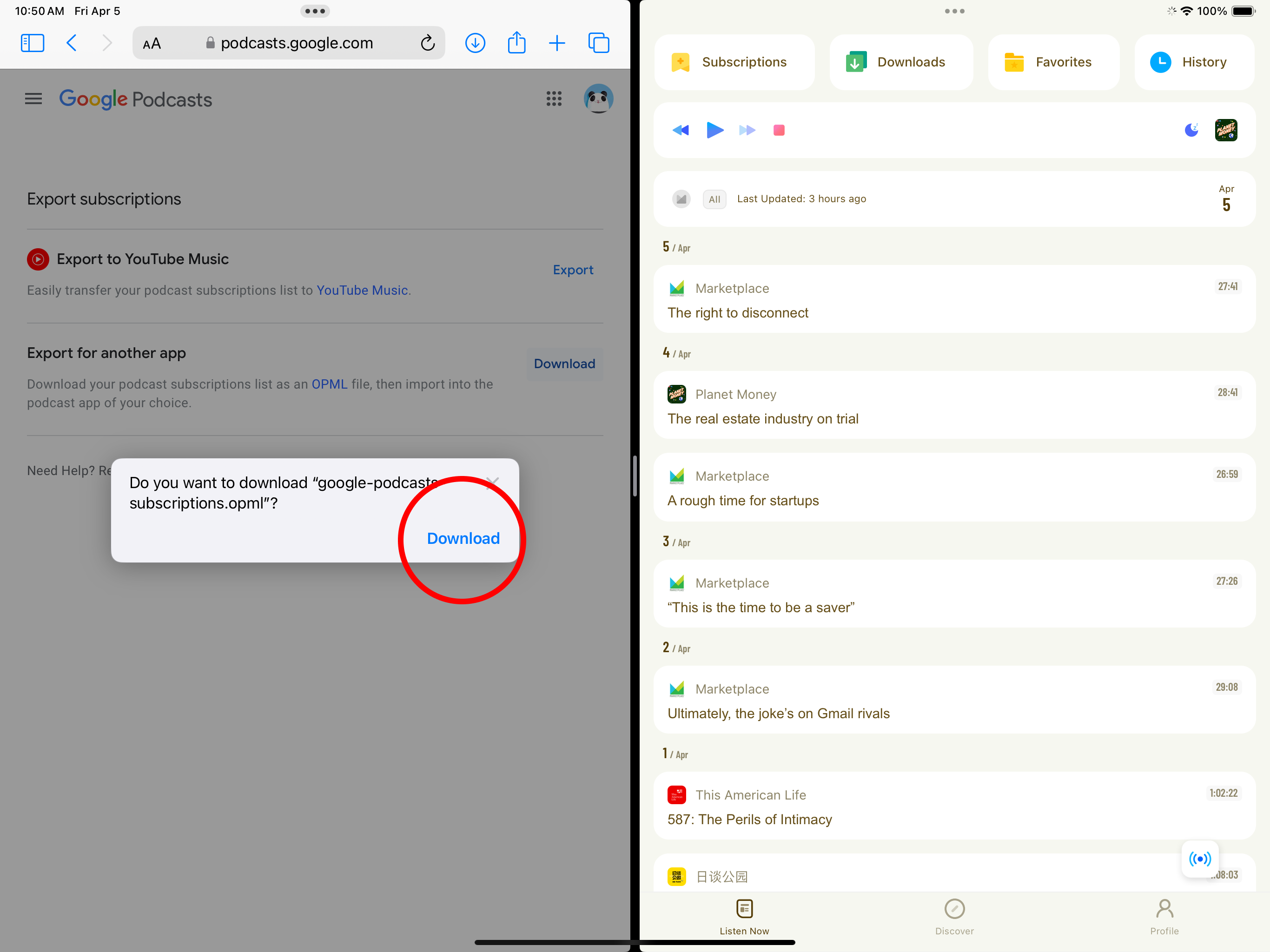
Task: Open the Downloads section
Action: (901, 62)
